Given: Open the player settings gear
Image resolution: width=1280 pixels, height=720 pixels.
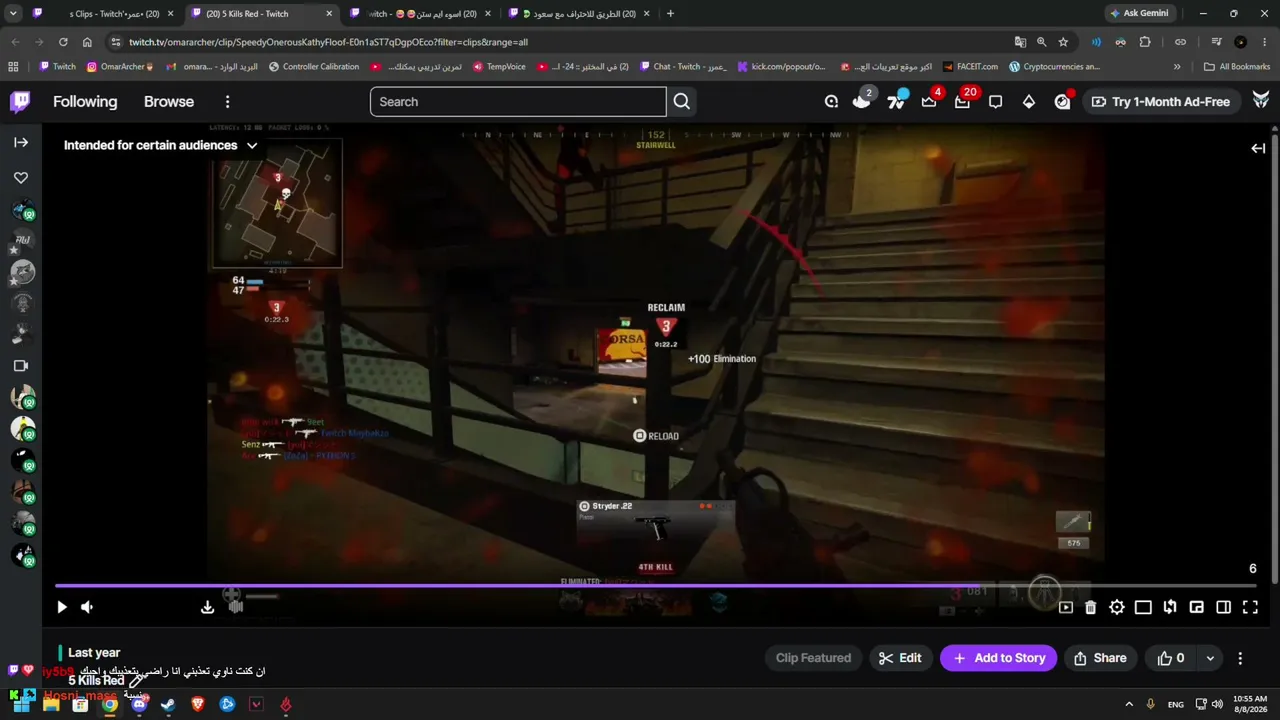Looking at the screenshot, I should [x=1117, y=607].
